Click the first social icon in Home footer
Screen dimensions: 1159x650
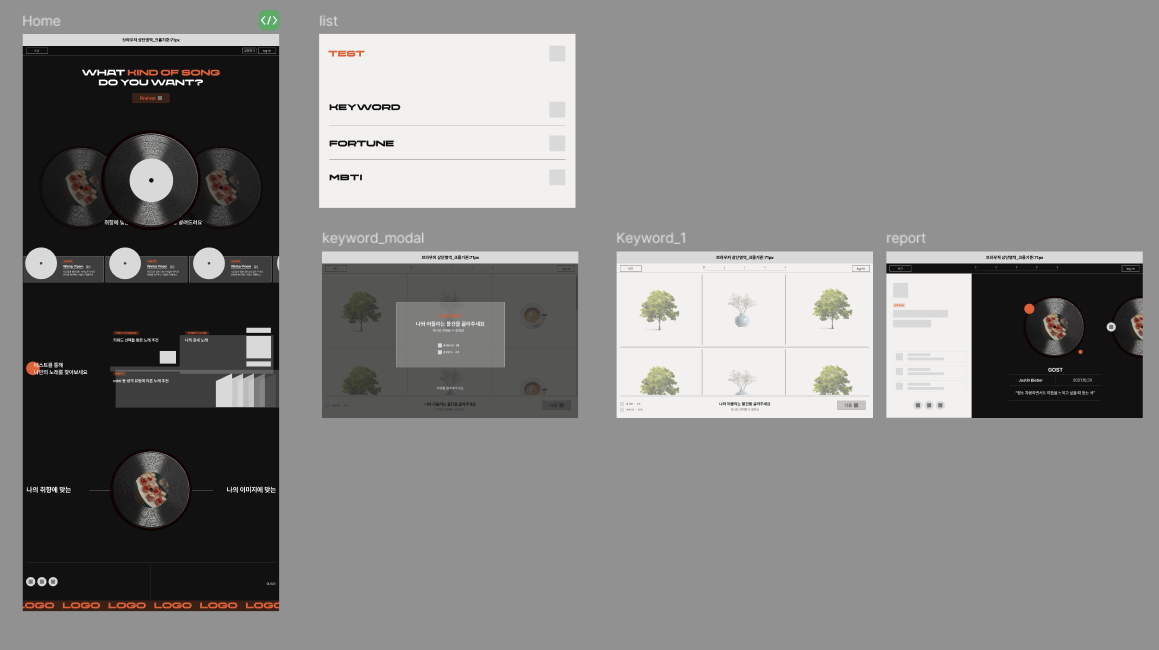click(30, 582)
